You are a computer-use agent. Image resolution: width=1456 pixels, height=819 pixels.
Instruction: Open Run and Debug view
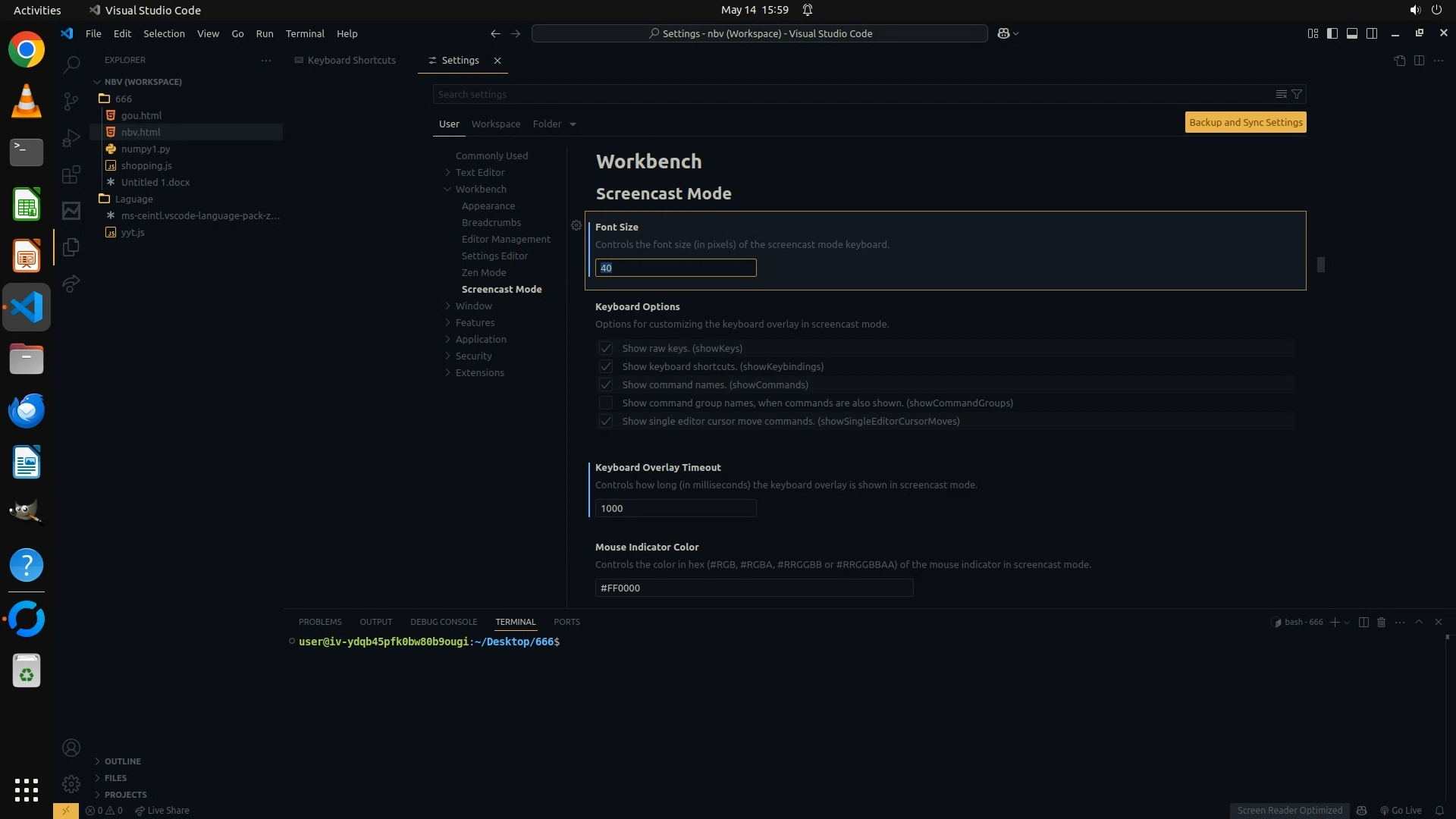click(71, 138)
